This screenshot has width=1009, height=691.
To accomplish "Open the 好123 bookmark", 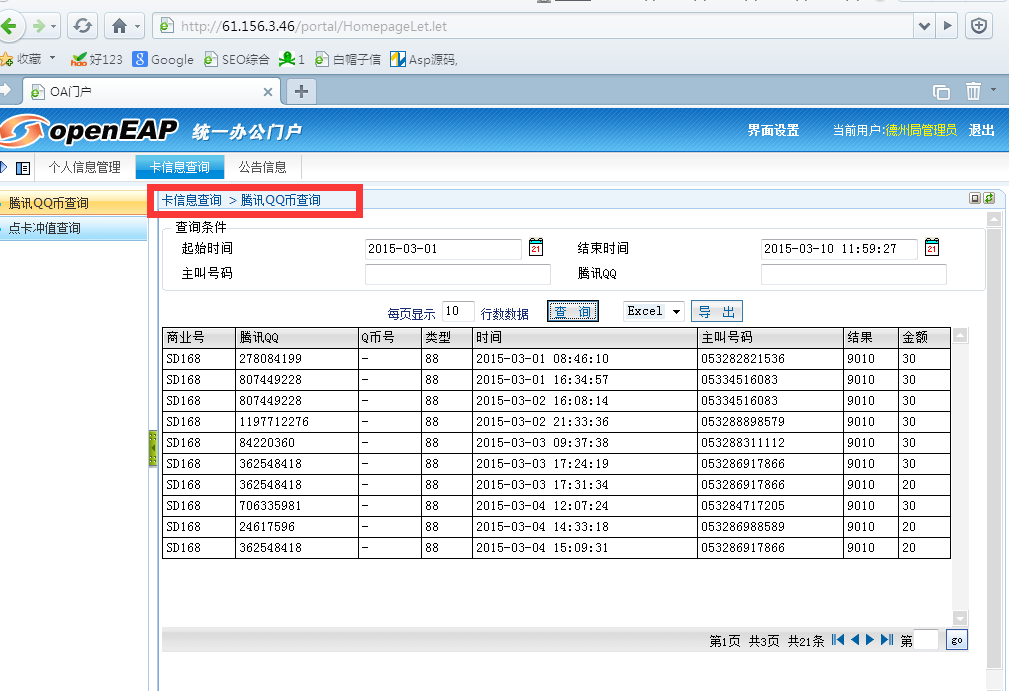I will pos(97,59).
